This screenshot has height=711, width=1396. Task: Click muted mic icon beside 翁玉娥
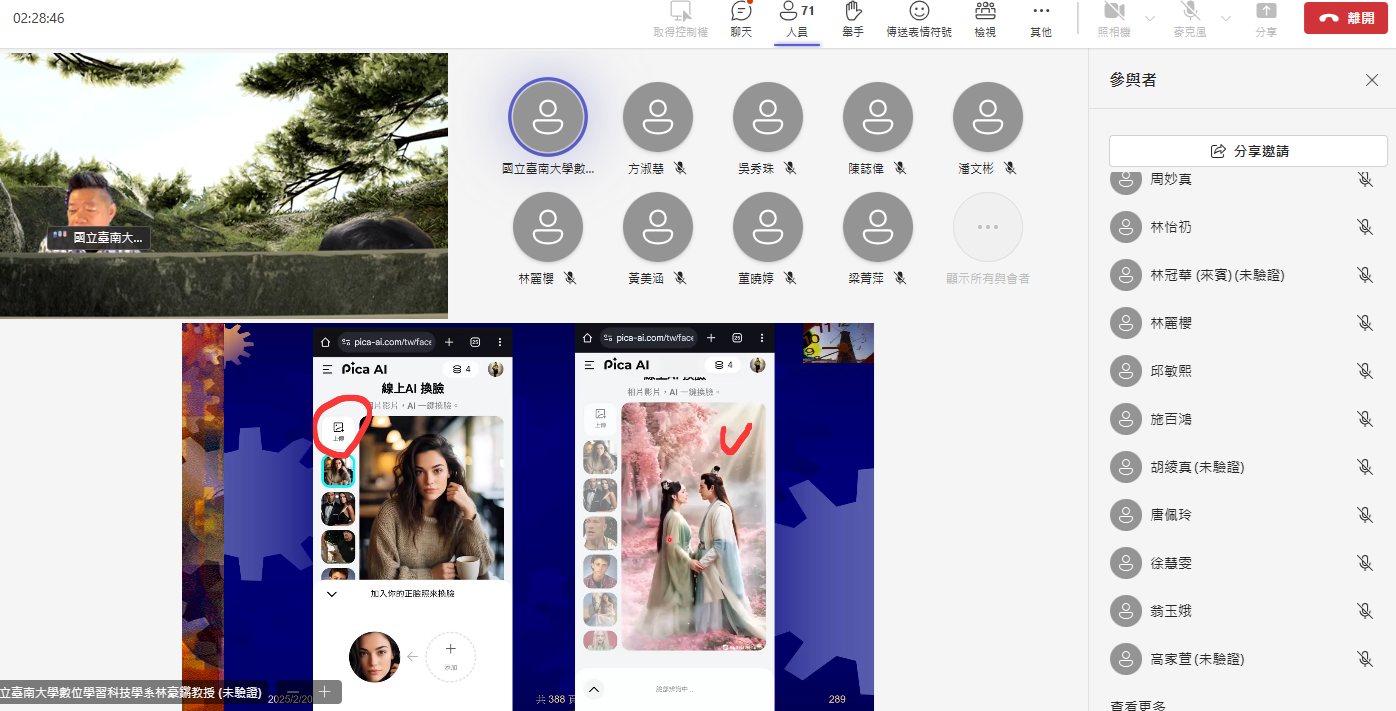click(1365, 611)
